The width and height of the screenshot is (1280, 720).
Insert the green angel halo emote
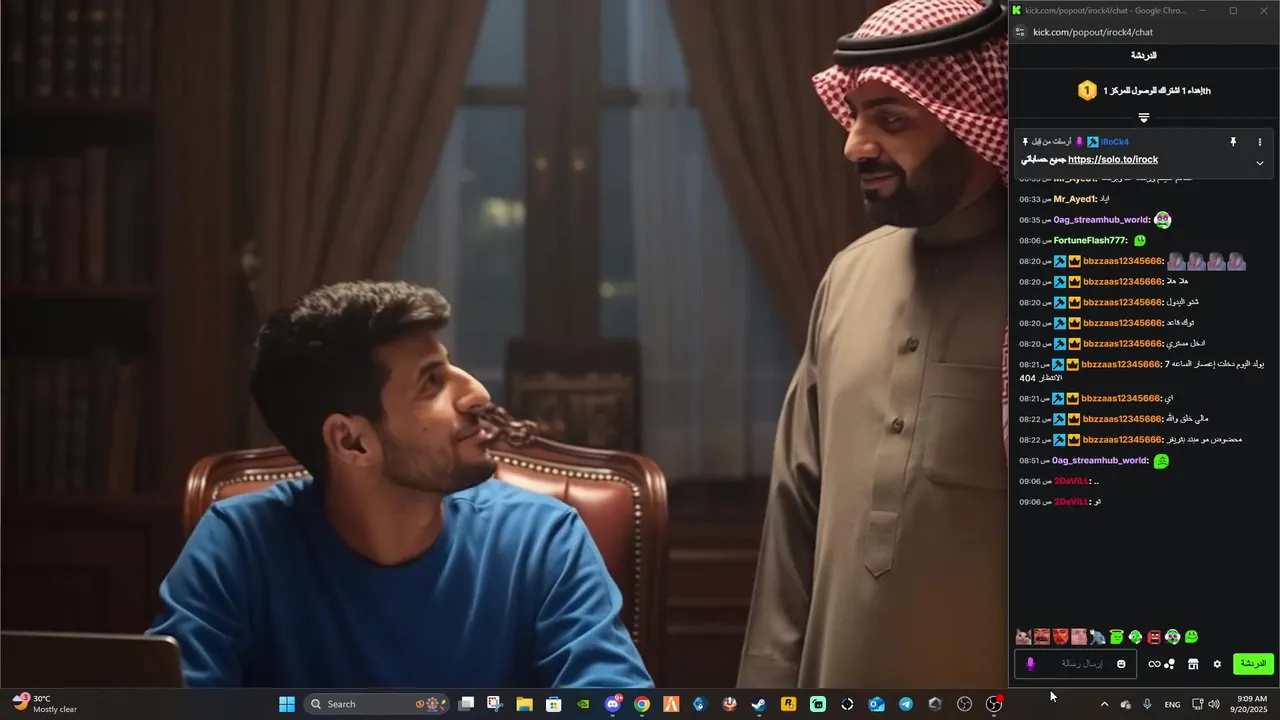click(x=1116, y=636)
